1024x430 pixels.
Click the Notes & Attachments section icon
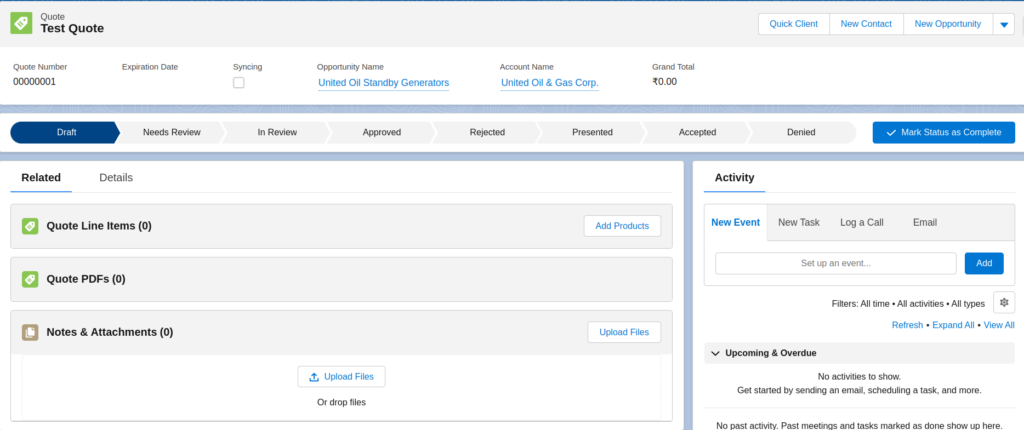[30, 332]
